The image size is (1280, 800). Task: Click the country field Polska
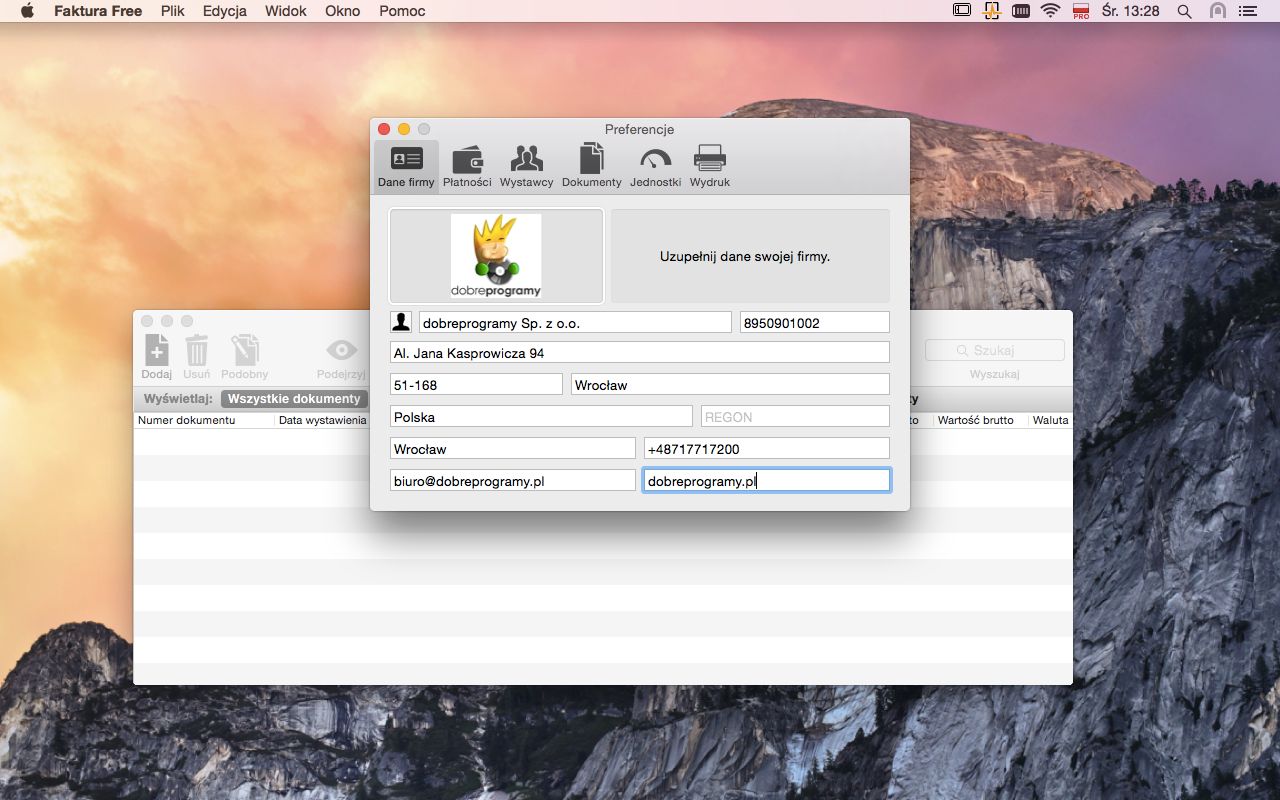tap(541, 416)
